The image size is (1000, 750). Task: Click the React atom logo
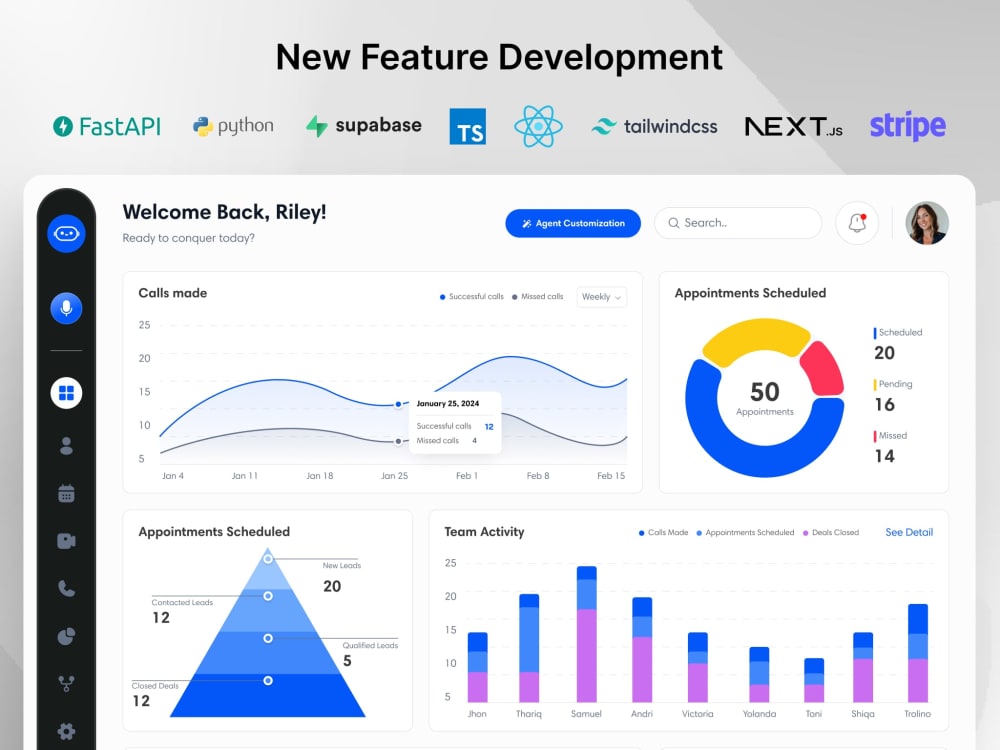tap(538, 126)
